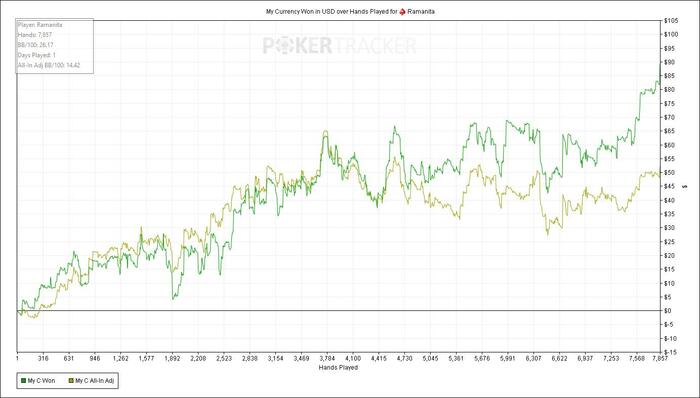Click the '5,381' x-axis tick label

pos(456,358)
